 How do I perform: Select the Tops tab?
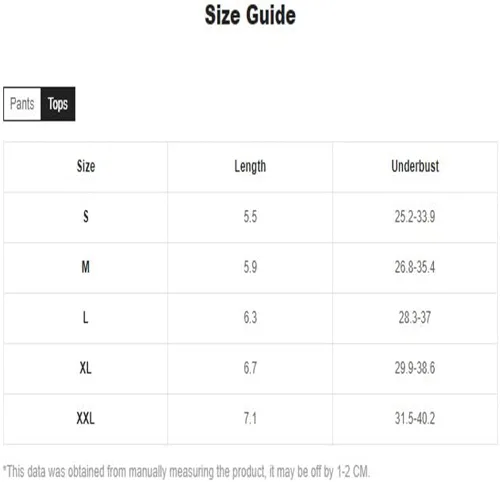point(58,104)
